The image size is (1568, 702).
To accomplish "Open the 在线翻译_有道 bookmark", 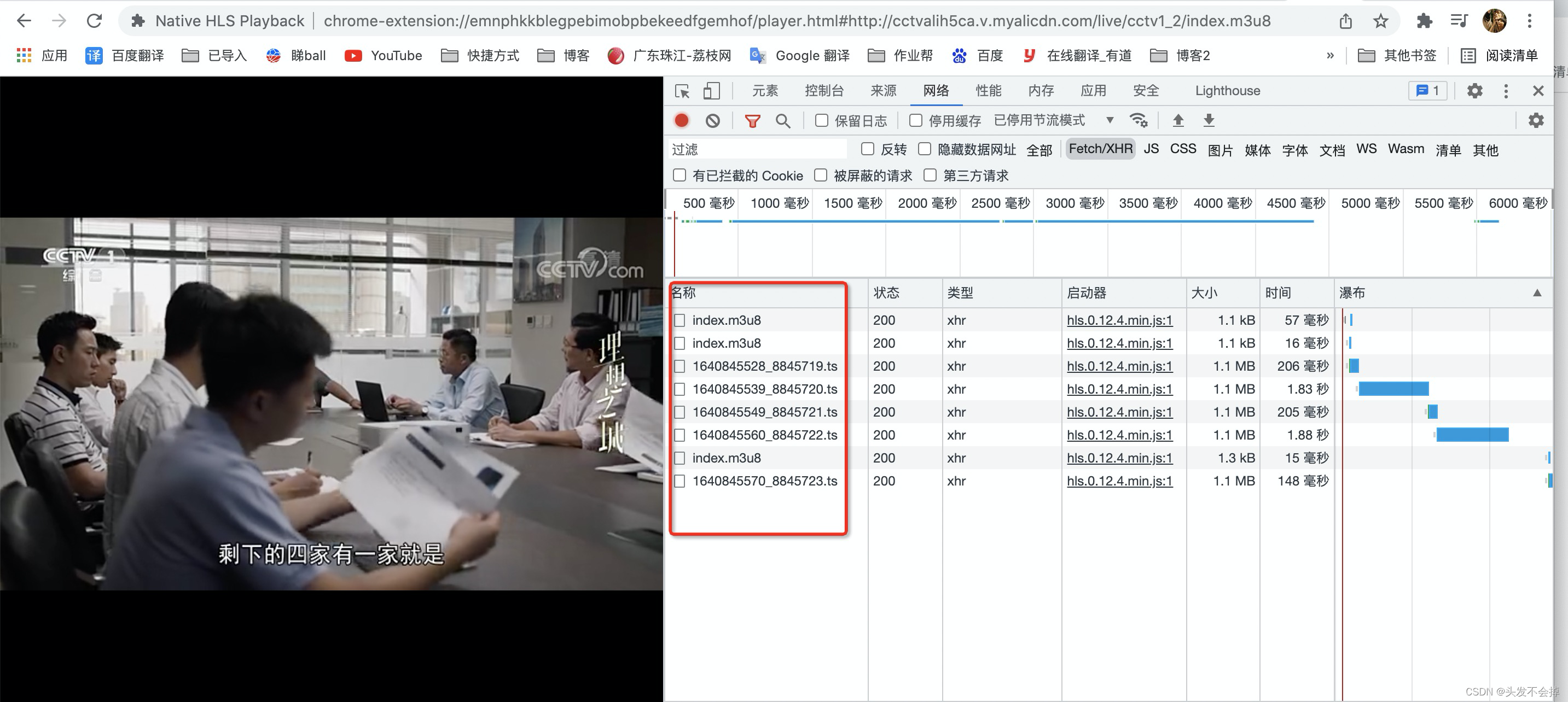I will point(1077,55).
